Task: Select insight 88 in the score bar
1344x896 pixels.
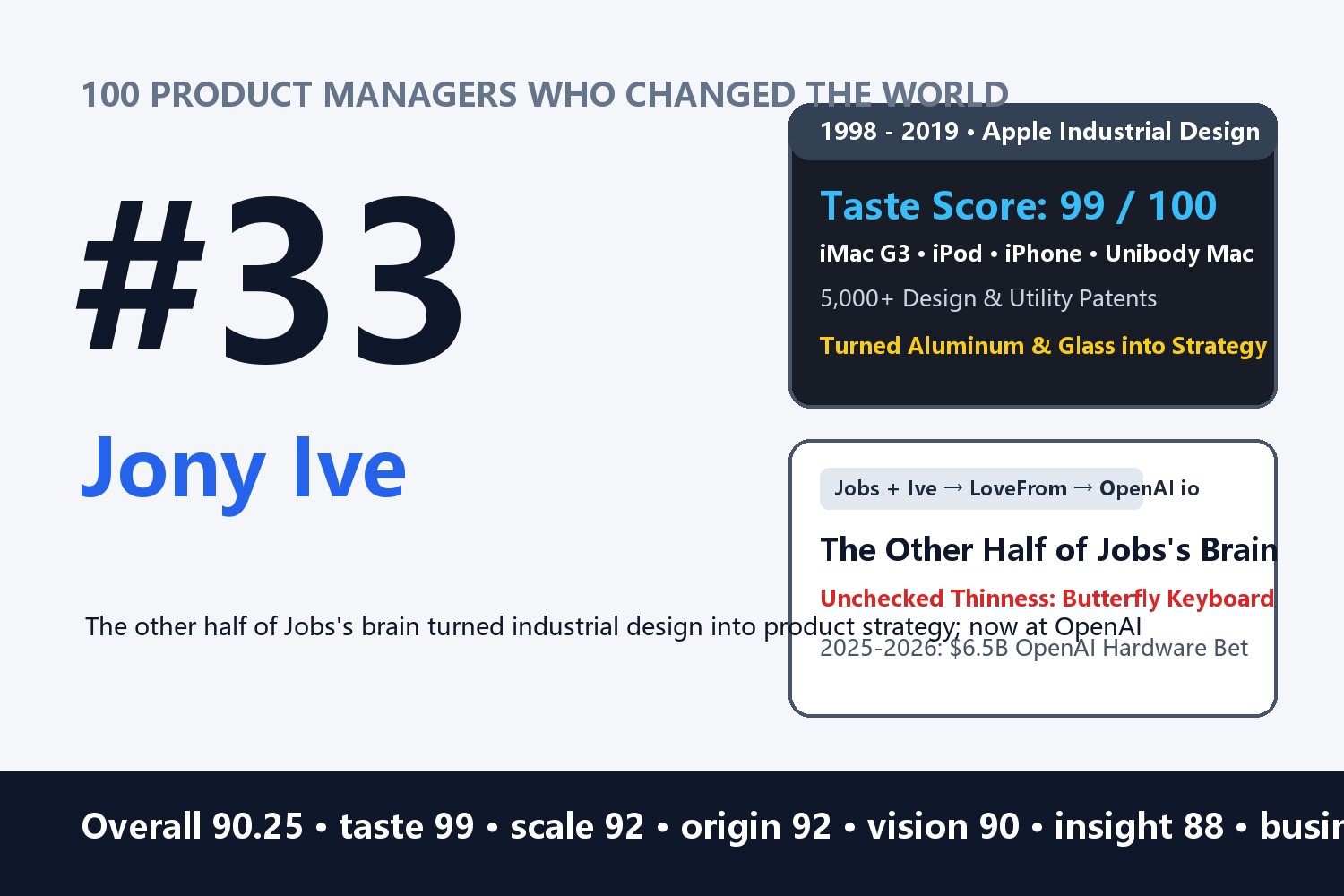Action: pos(1139,826)
